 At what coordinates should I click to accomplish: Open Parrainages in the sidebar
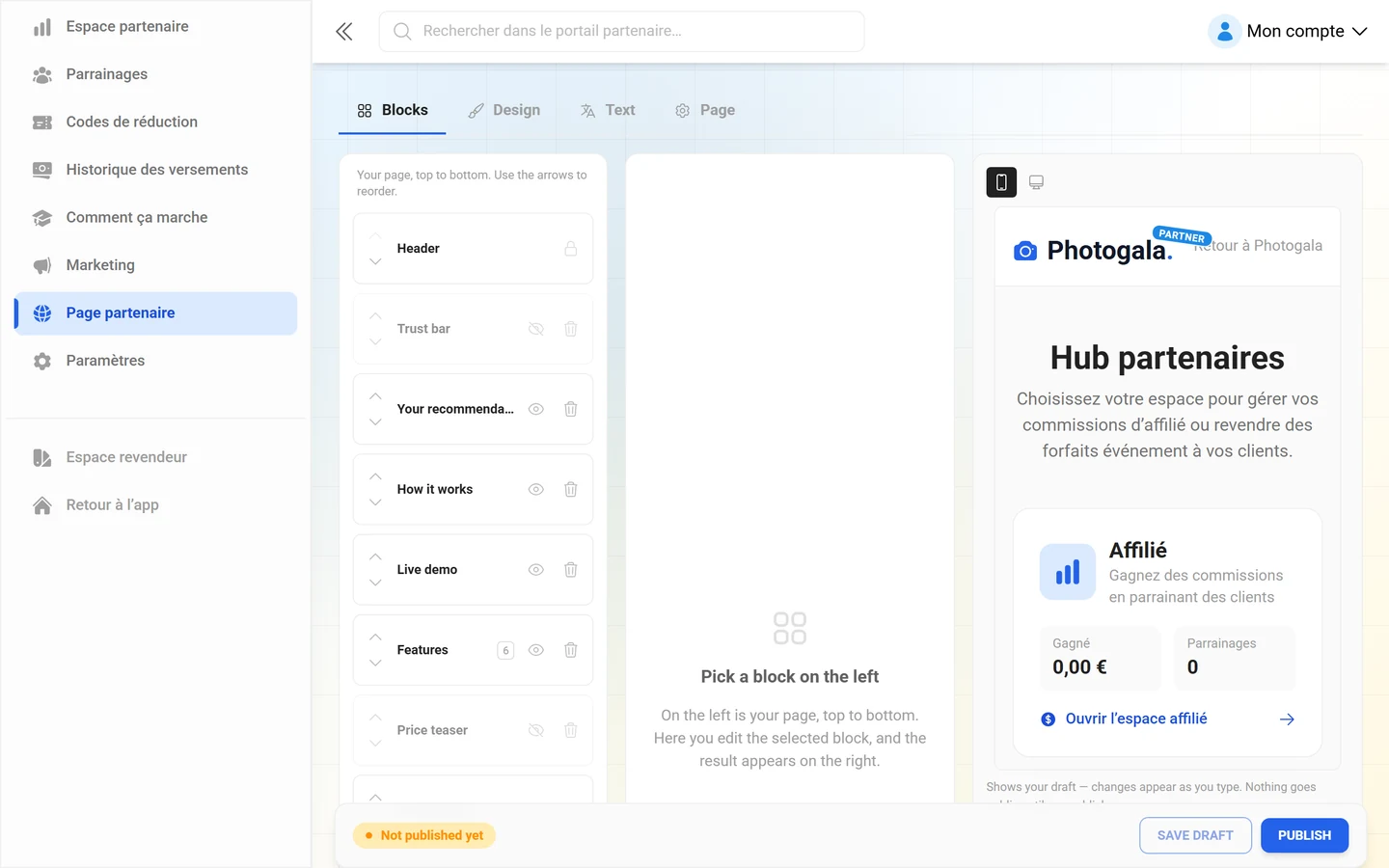(x=155, y=74)
